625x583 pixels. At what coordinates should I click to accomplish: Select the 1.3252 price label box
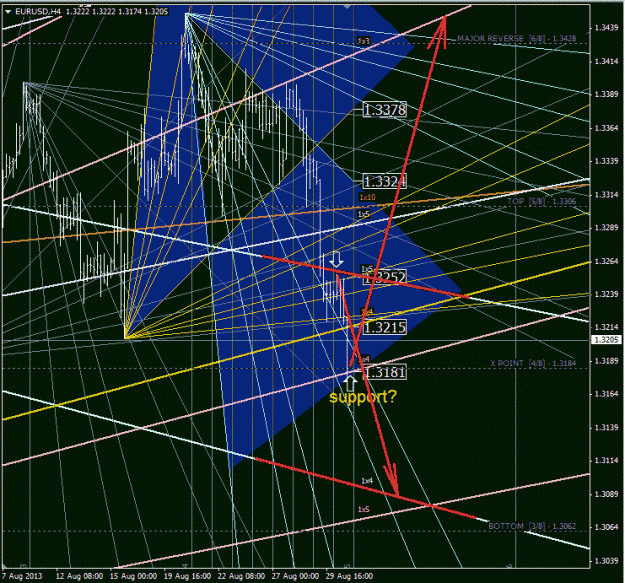385,277
